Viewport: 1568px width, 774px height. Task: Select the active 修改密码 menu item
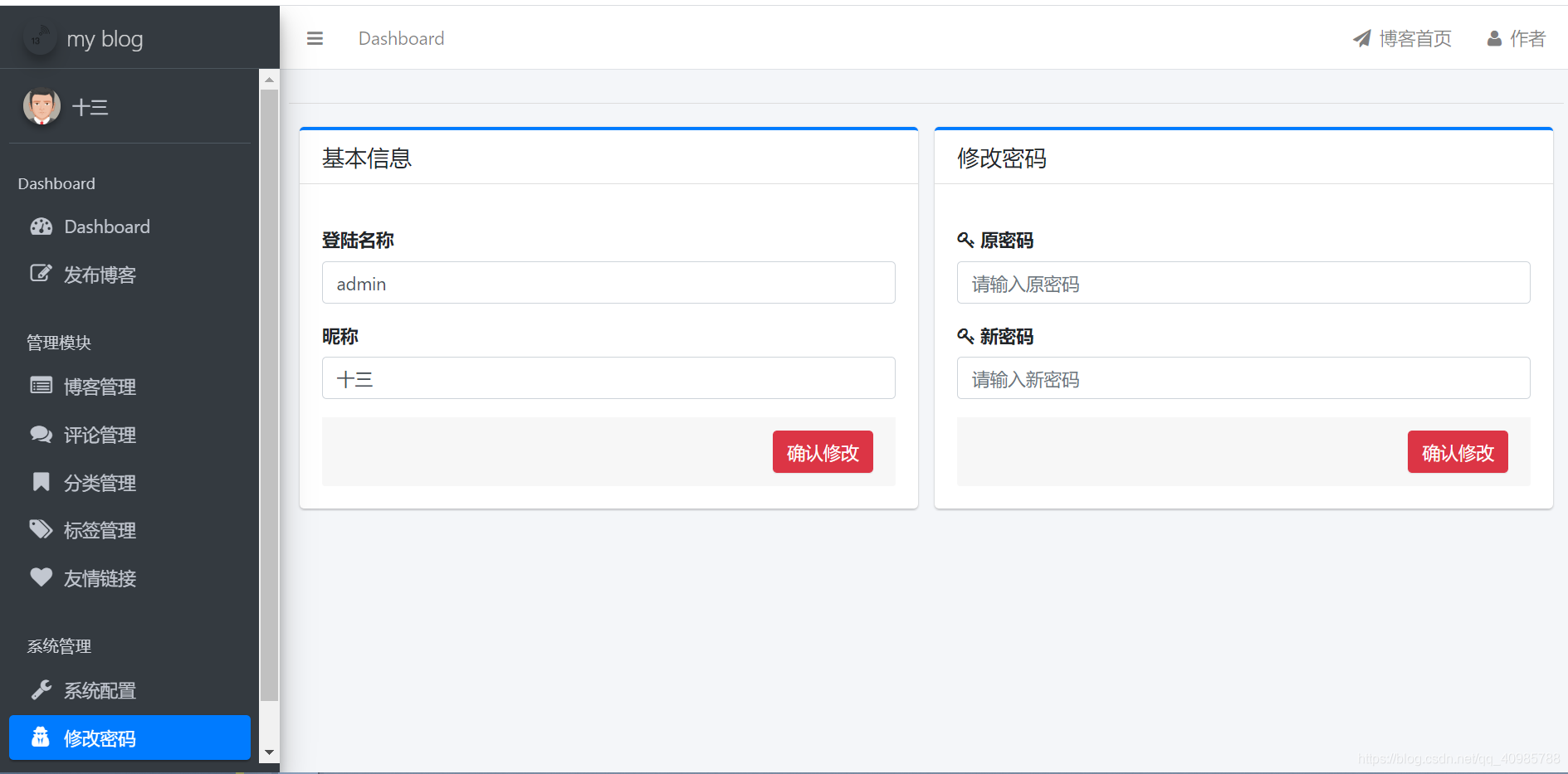point(129,737)
